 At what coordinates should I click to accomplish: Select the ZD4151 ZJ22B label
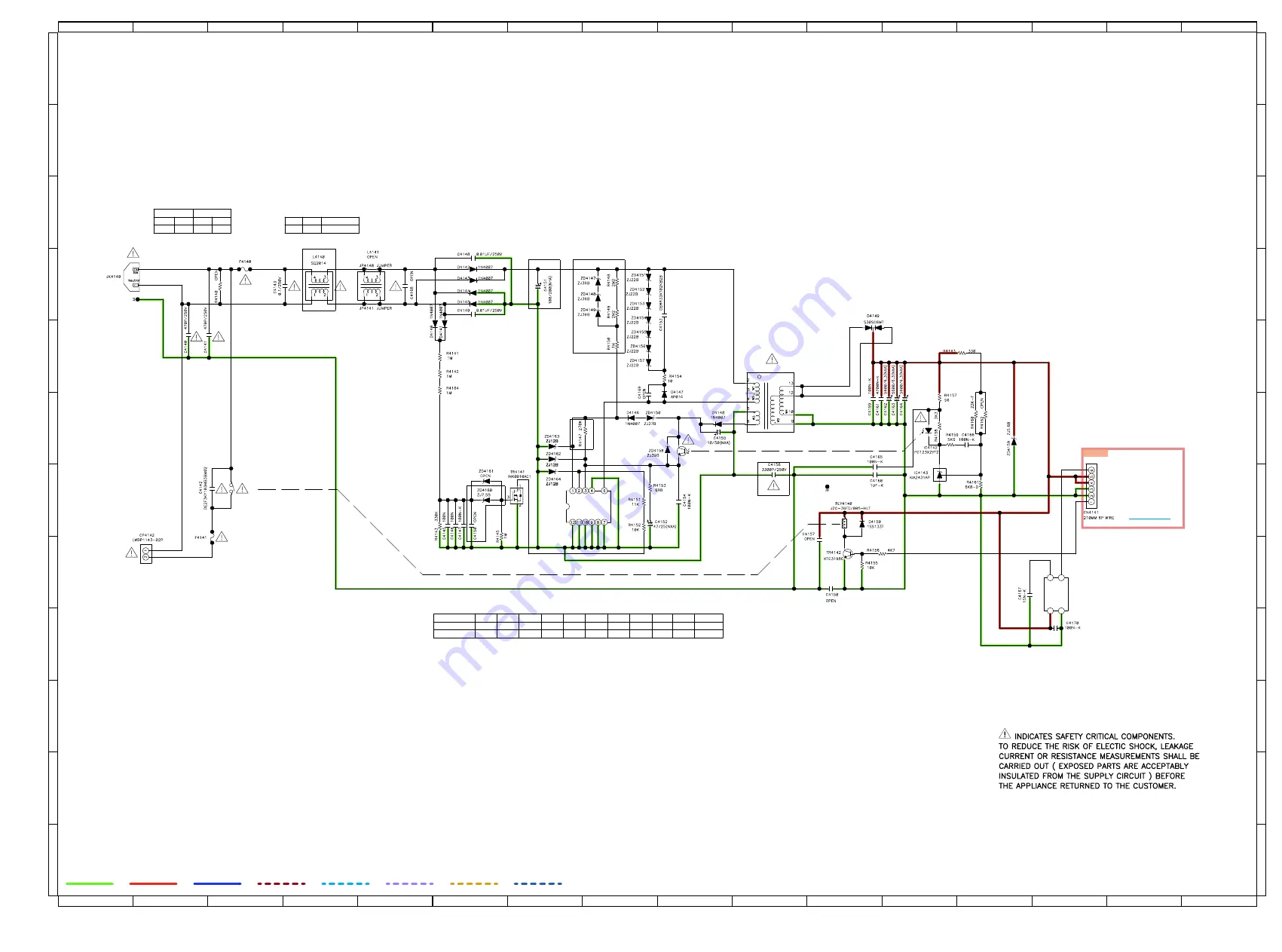coord(637,277)
